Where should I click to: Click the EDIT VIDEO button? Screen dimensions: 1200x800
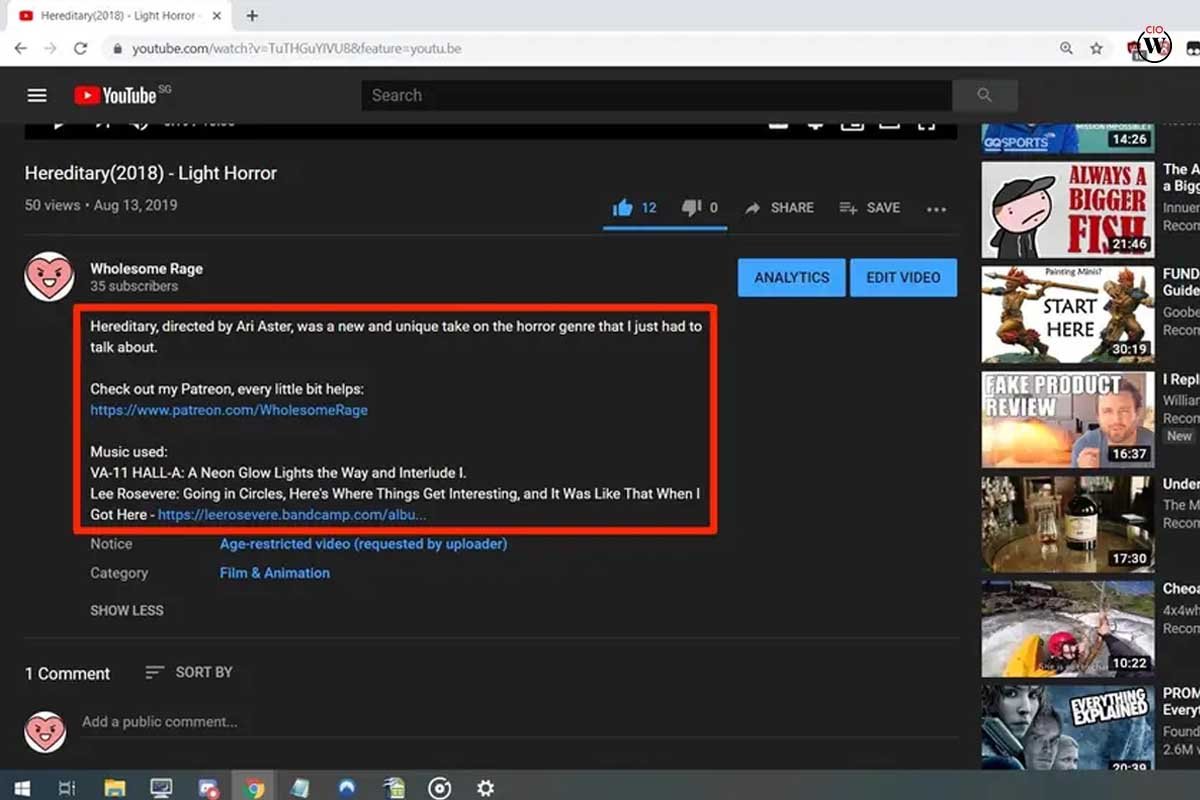pyautogui.click(x=904, y=278)
